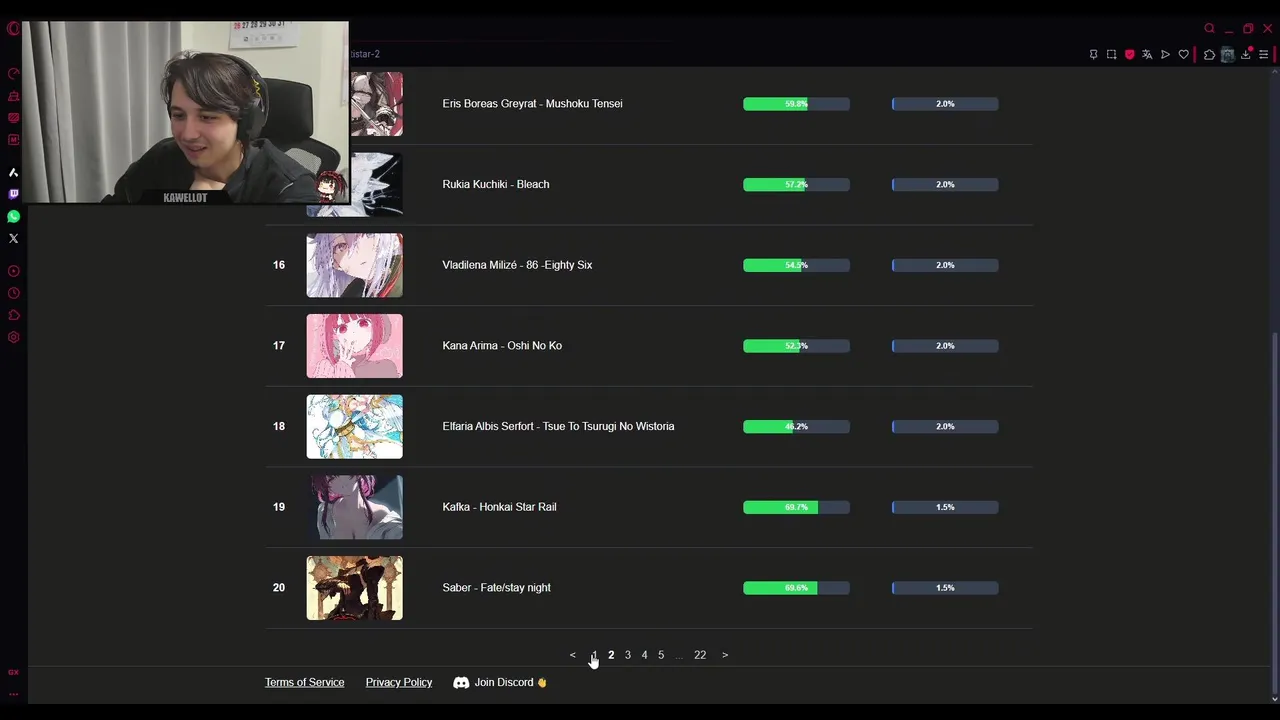Go to next page with > arrow
Screen dimensions: 1280x720
point(725,655)
